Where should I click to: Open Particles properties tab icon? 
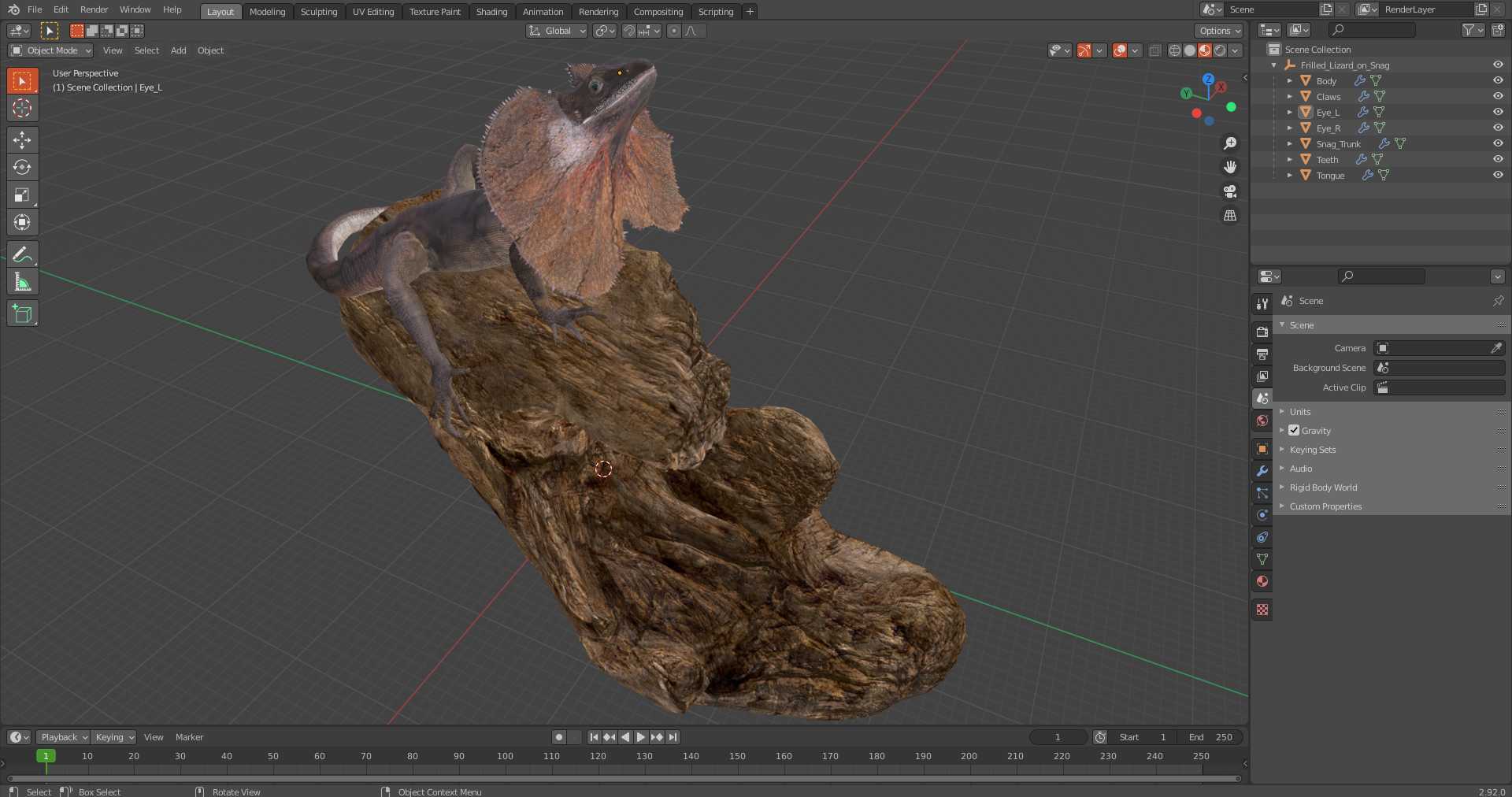(x=1262, y=493)
